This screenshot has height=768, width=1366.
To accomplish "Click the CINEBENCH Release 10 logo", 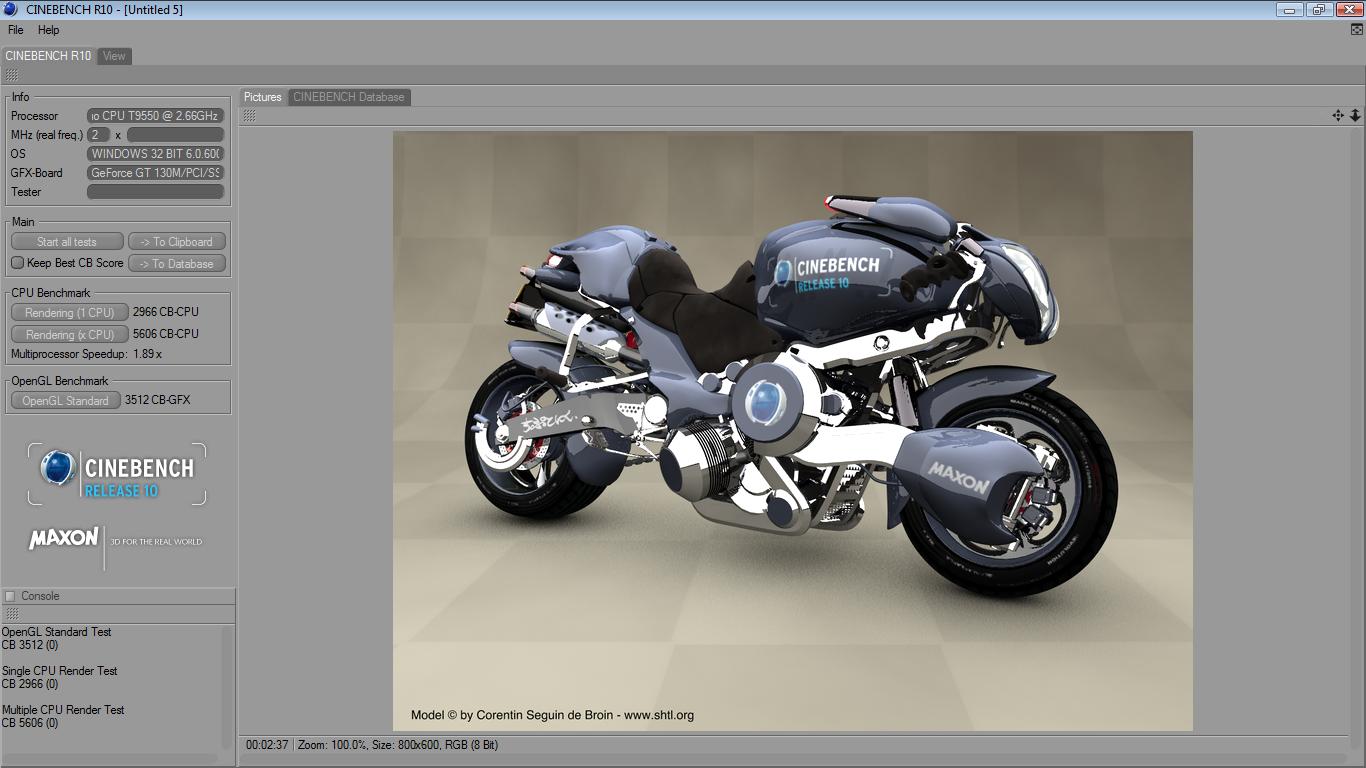I will 117,474.
